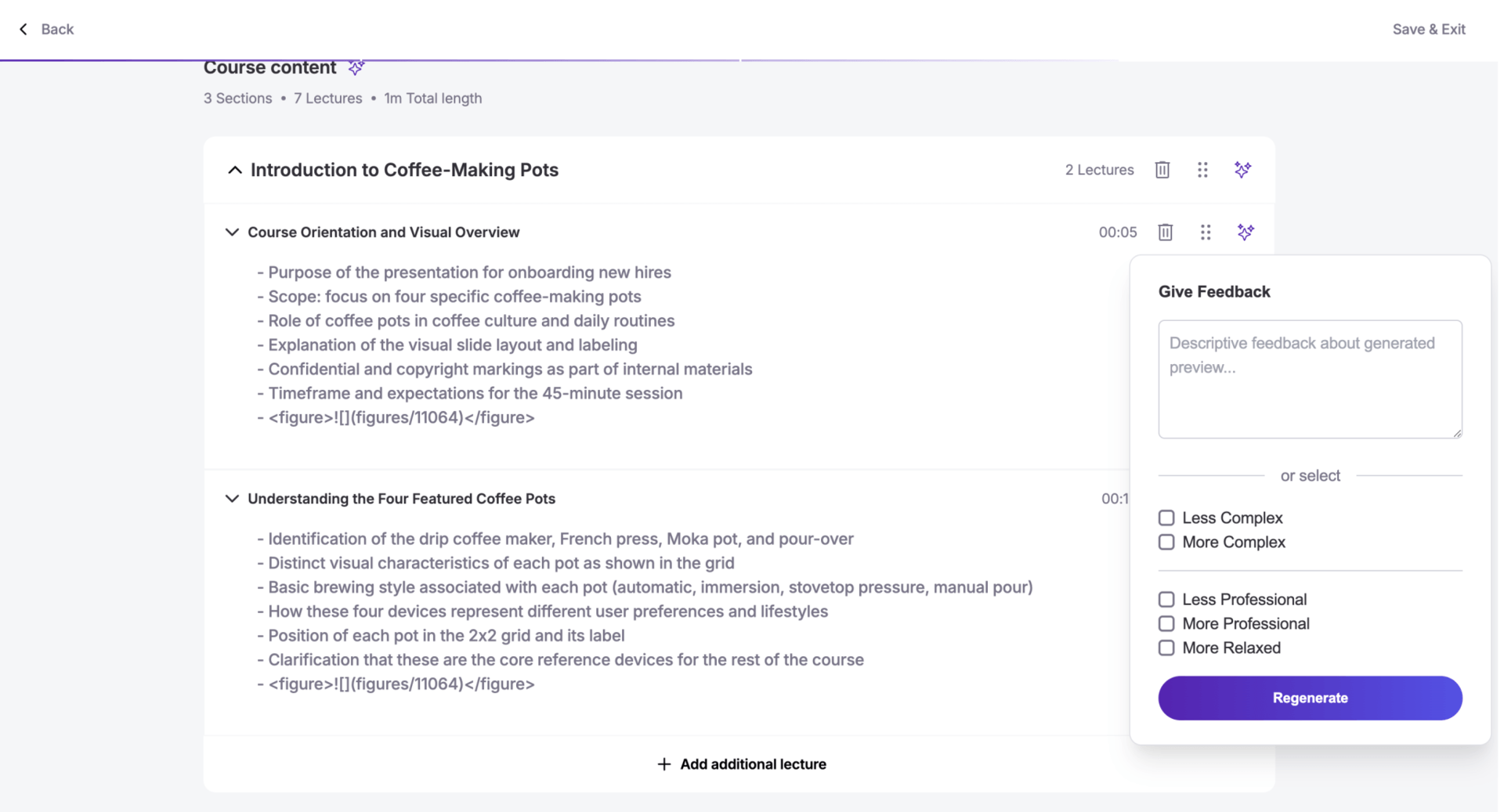Collapse Understanding the Four Featured Coffee Pots
The image size is (1504, 812).
point(232,498)
